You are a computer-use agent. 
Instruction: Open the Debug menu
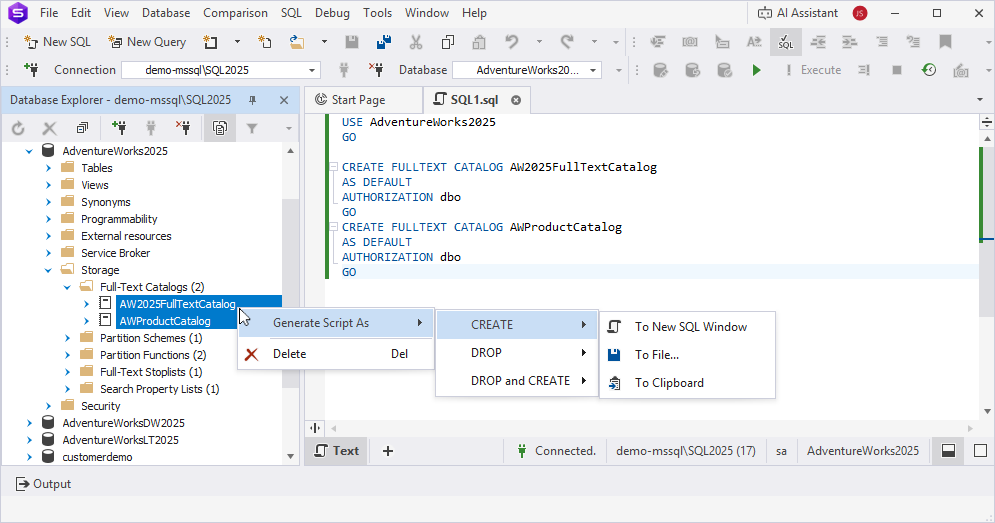[x=332, y=13]
